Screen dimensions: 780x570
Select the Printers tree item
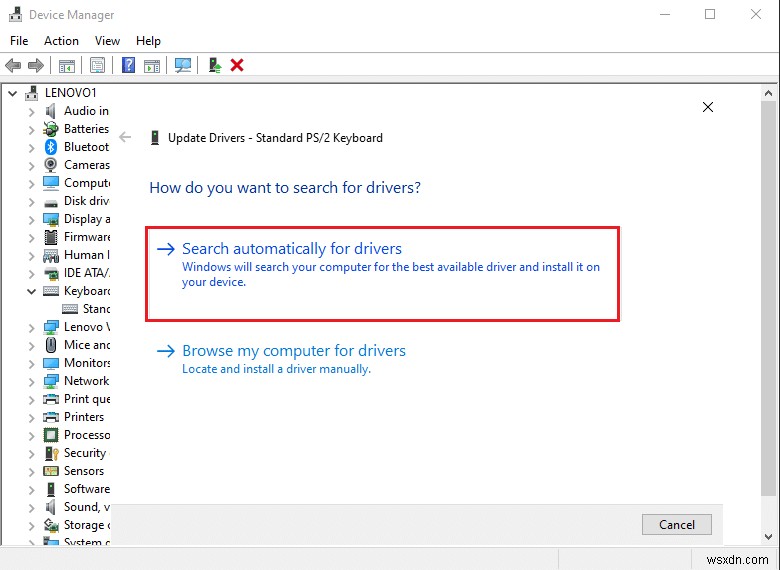(x=84, y=417)
